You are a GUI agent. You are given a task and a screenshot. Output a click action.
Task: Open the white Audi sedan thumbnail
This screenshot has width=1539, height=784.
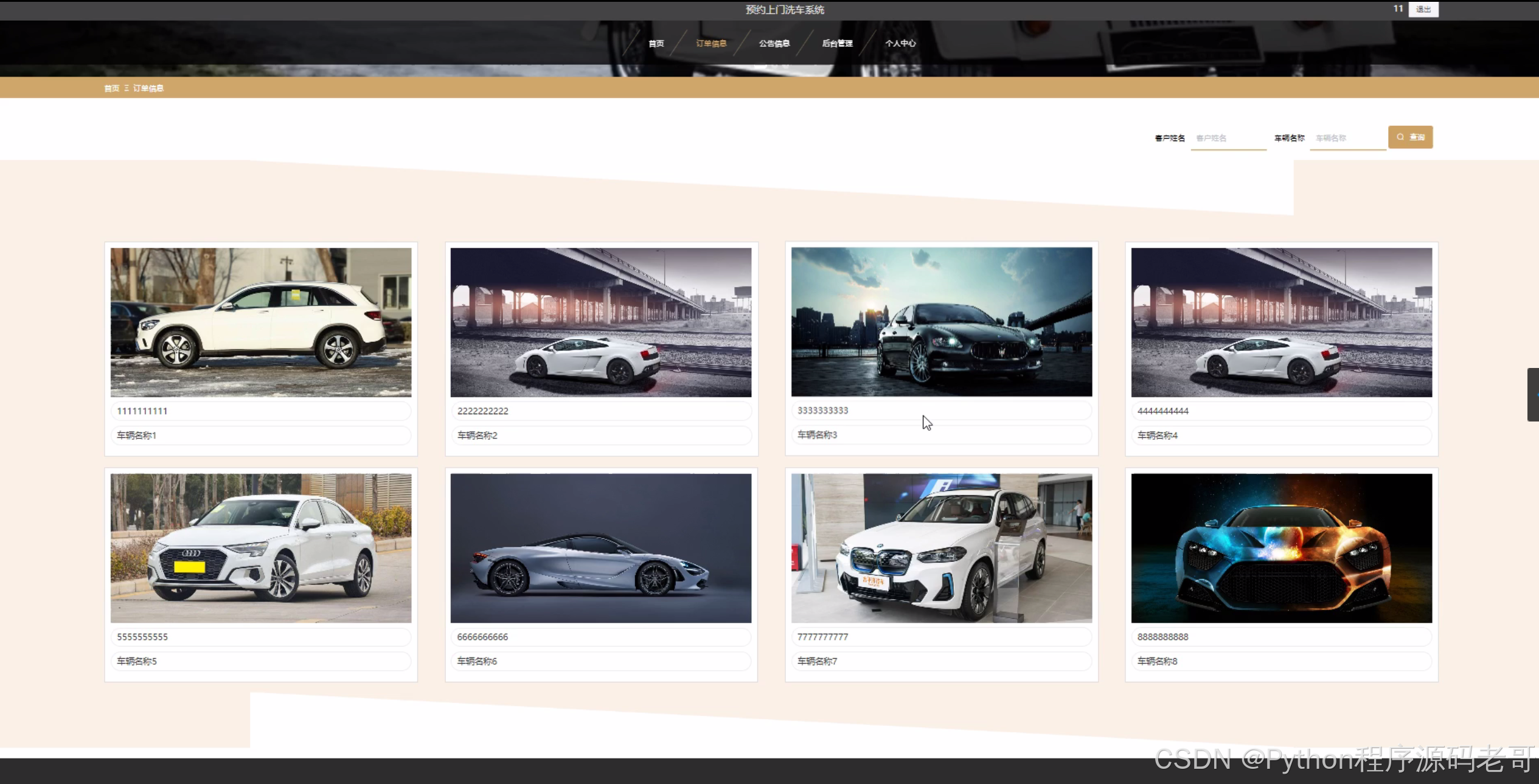[x=260, y=548]
